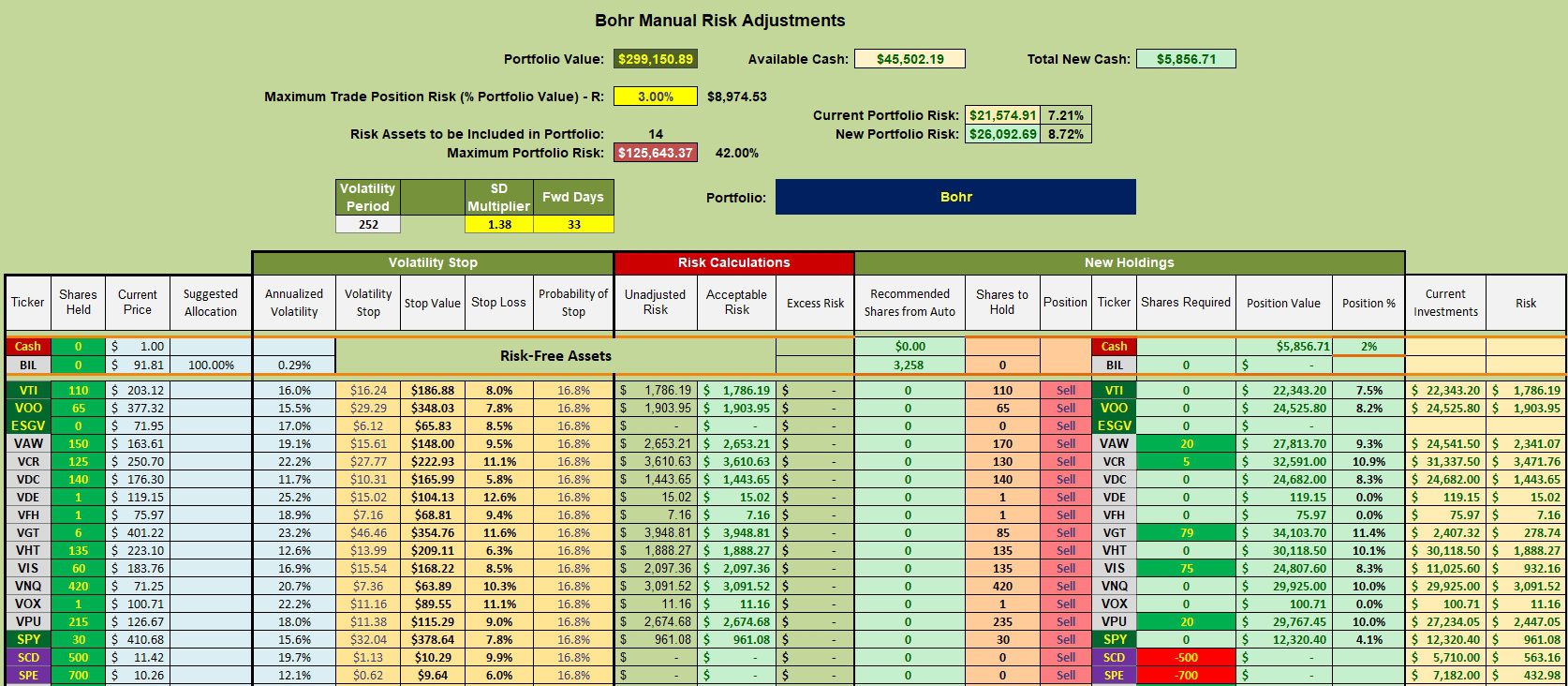Select the Acceptable Risk column header
Screen dimensions: 1568x686
[x=736, y=303]
